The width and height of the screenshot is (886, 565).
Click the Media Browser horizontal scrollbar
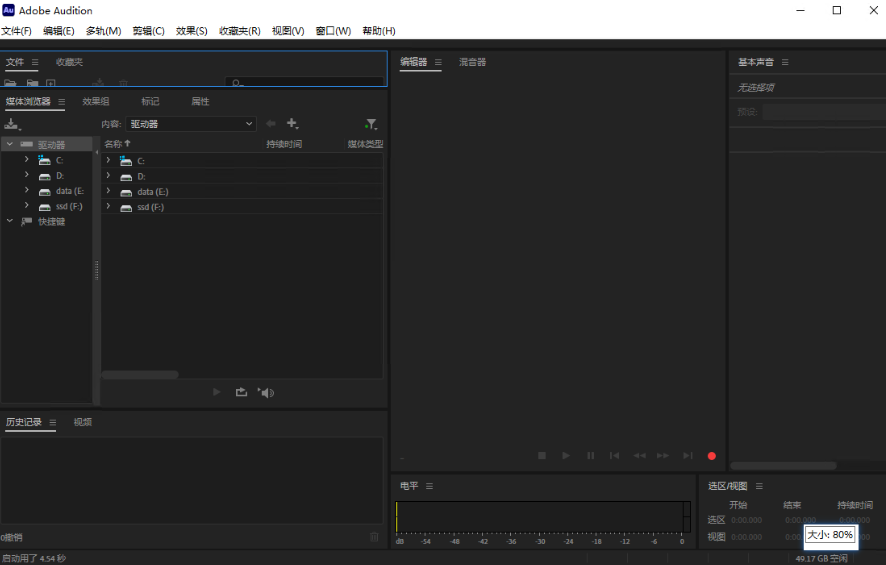click(x=140, y=375)
